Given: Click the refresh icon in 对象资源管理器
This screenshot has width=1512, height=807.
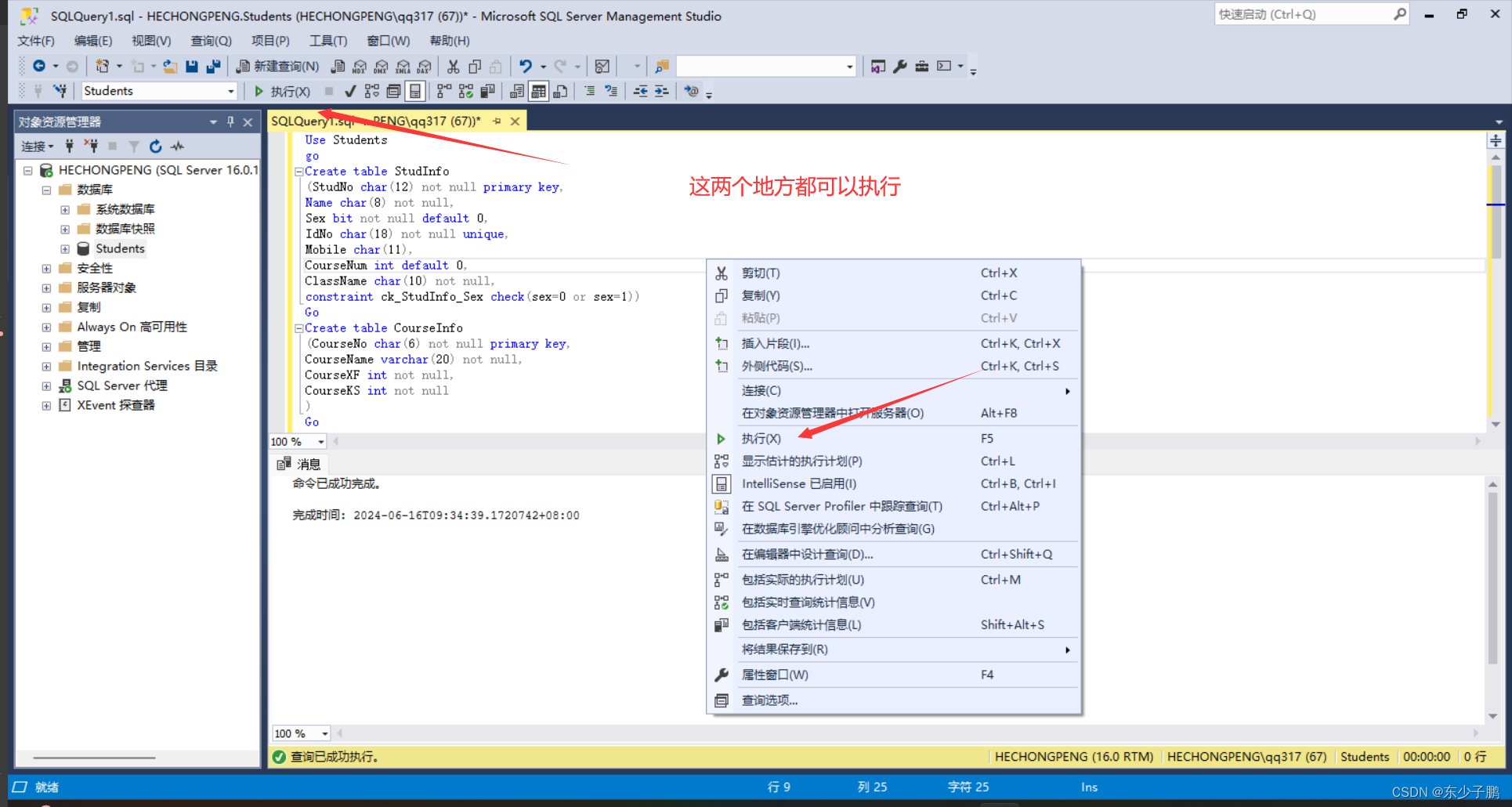Looking at the screenshot, I should [x=155, y=146].
